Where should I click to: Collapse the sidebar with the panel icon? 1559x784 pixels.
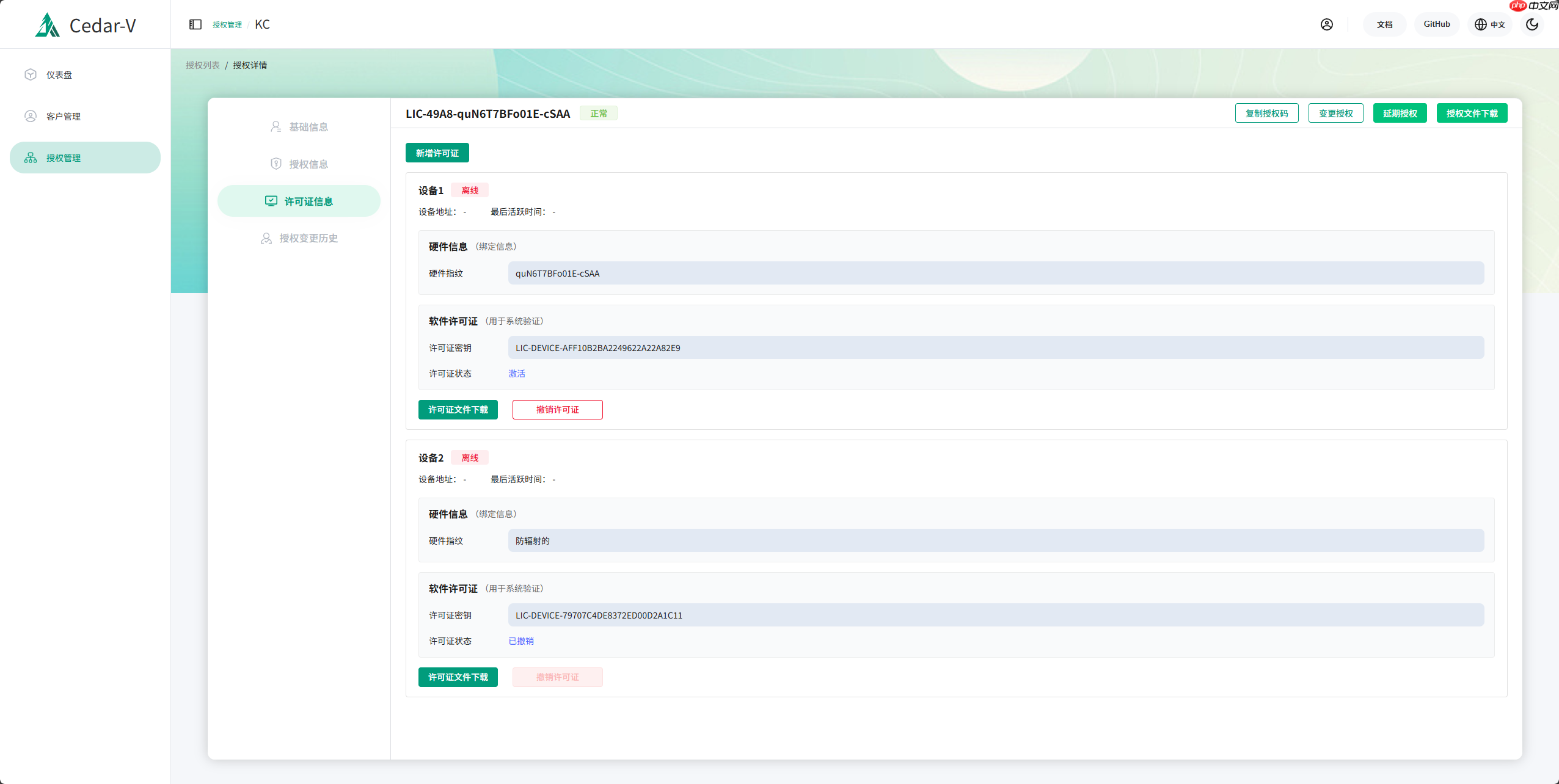coord(195,24)
